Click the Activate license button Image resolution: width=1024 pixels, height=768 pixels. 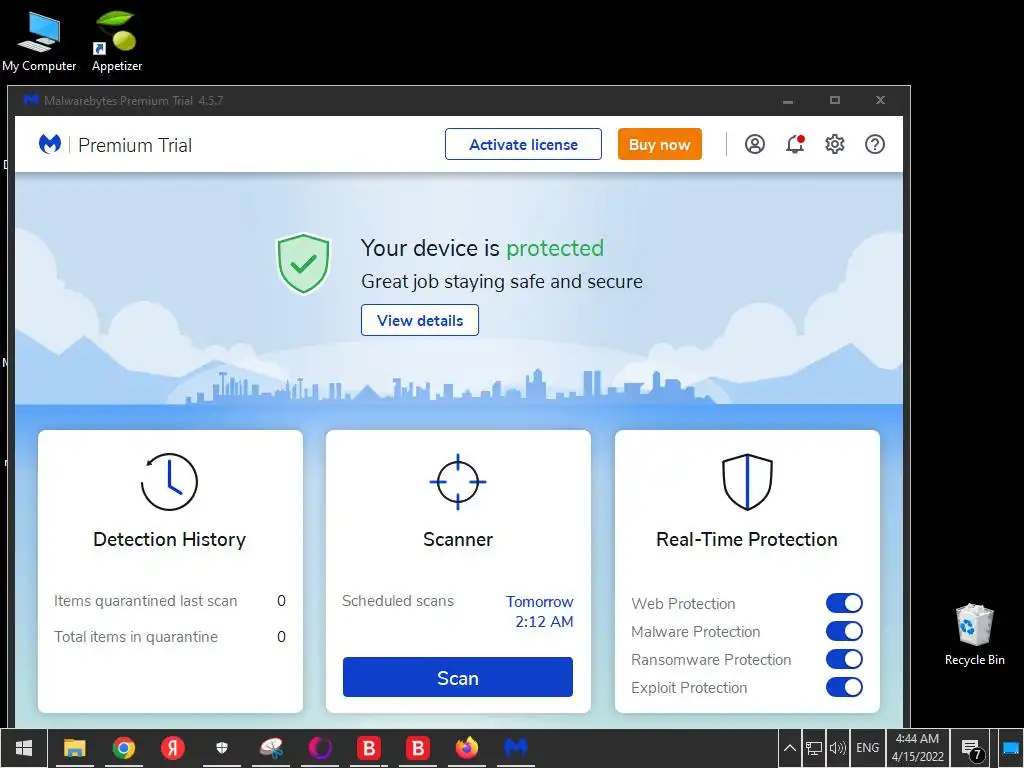[x=523, y=144]
